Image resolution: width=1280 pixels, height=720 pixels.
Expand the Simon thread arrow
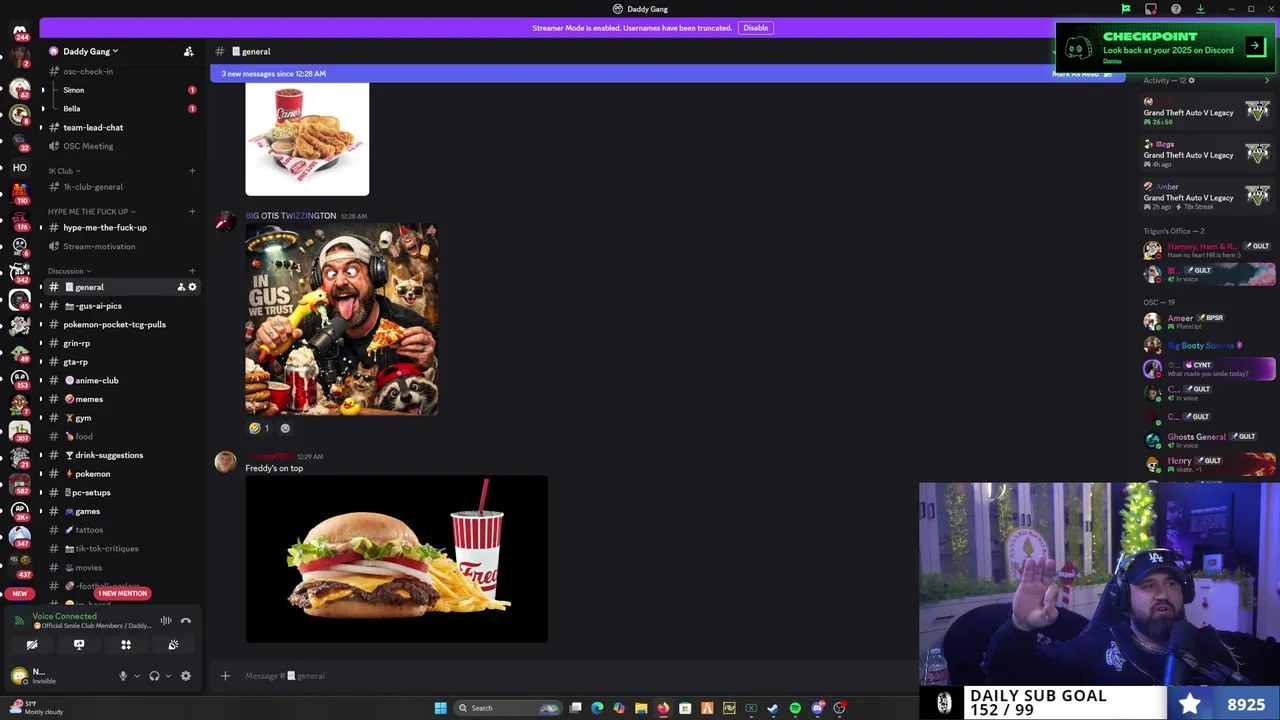42,90
